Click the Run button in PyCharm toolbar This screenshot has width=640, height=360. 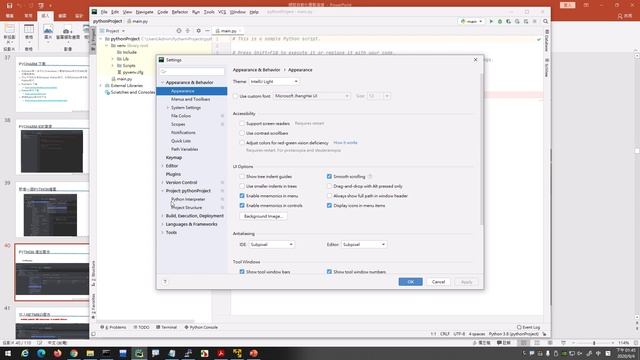491,21
